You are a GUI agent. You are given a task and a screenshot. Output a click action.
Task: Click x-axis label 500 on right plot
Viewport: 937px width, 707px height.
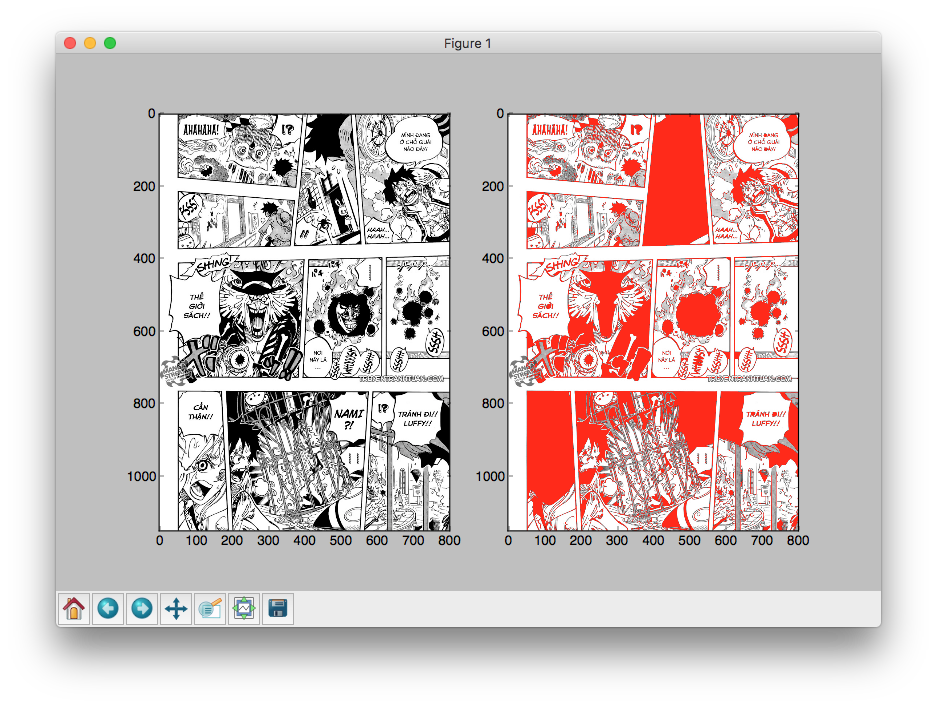[x=689, y=540]
